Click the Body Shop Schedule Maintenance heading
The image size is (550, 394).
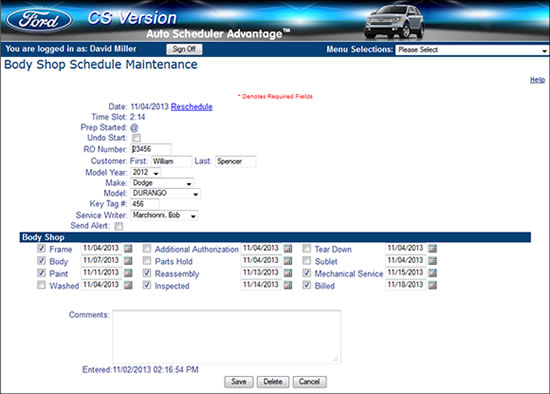click(101, 65)
